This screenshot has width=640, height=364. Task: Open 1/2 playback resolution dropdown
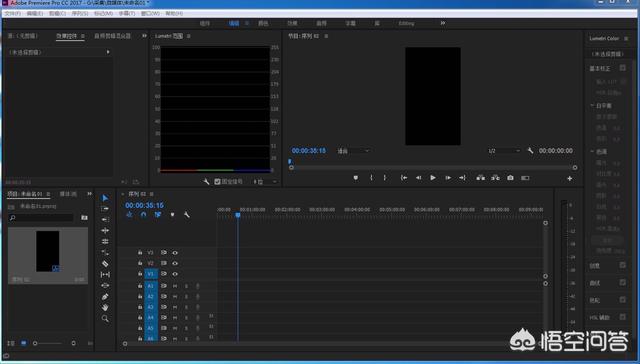504,151
